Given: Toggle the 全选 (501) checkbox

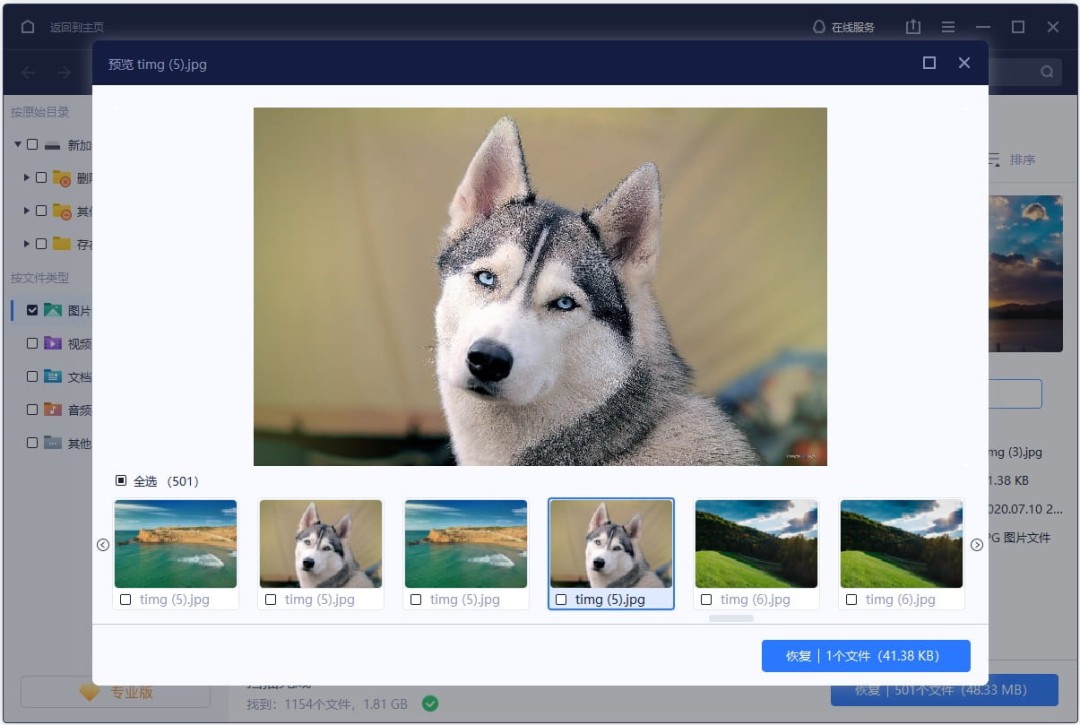Looking at the screenshot, I should click(121, 481).
